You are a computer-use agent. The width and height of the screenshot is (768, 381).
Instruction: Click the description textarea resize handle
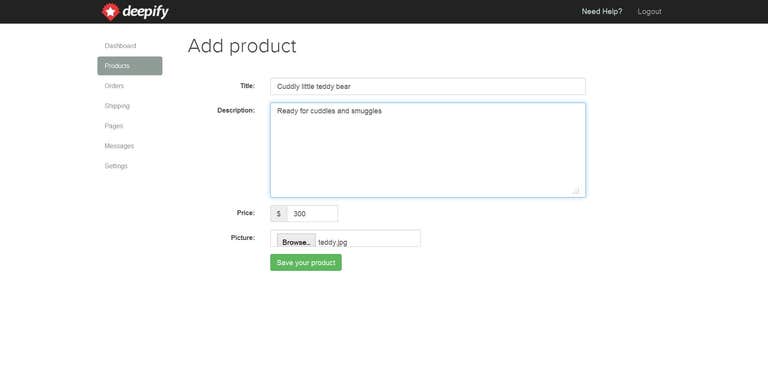coord(576,190)
